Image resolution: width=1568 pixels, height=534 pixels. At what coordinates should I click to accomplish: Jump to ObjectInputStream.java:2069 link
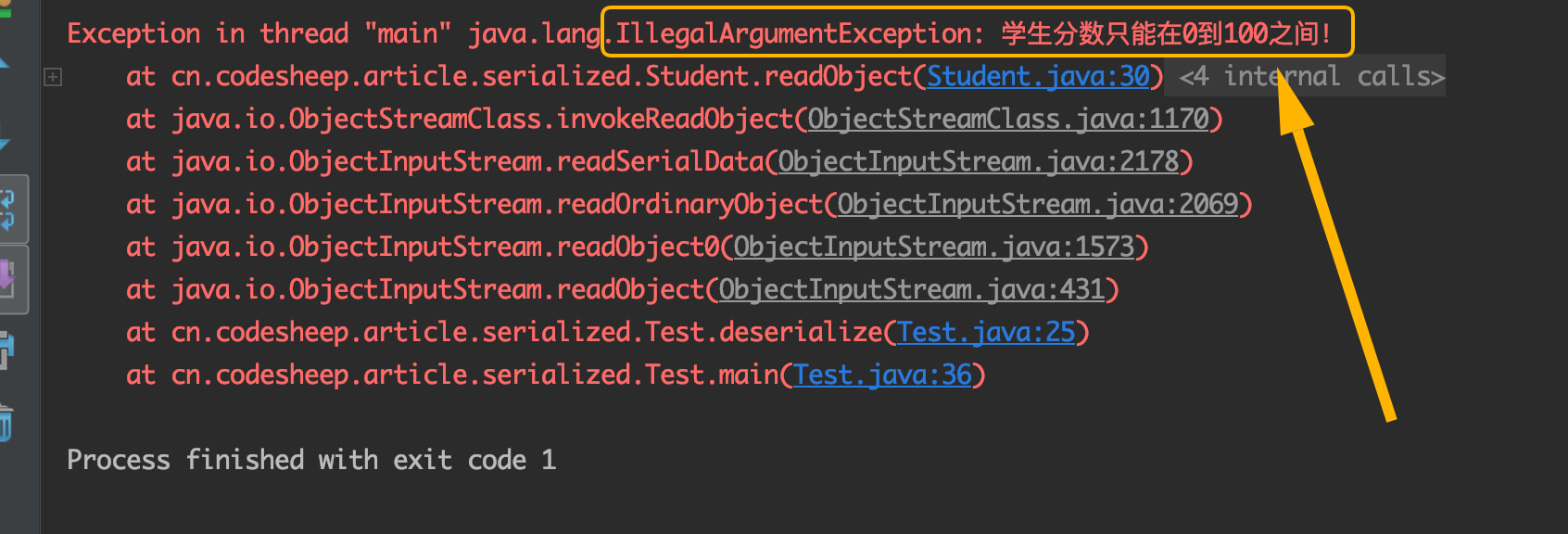(1038, 204)
